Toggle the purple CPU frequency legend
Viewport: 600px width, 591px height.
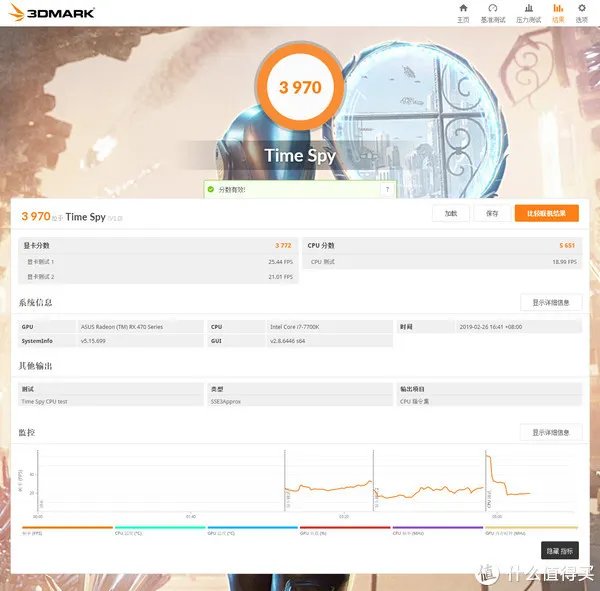438,530
